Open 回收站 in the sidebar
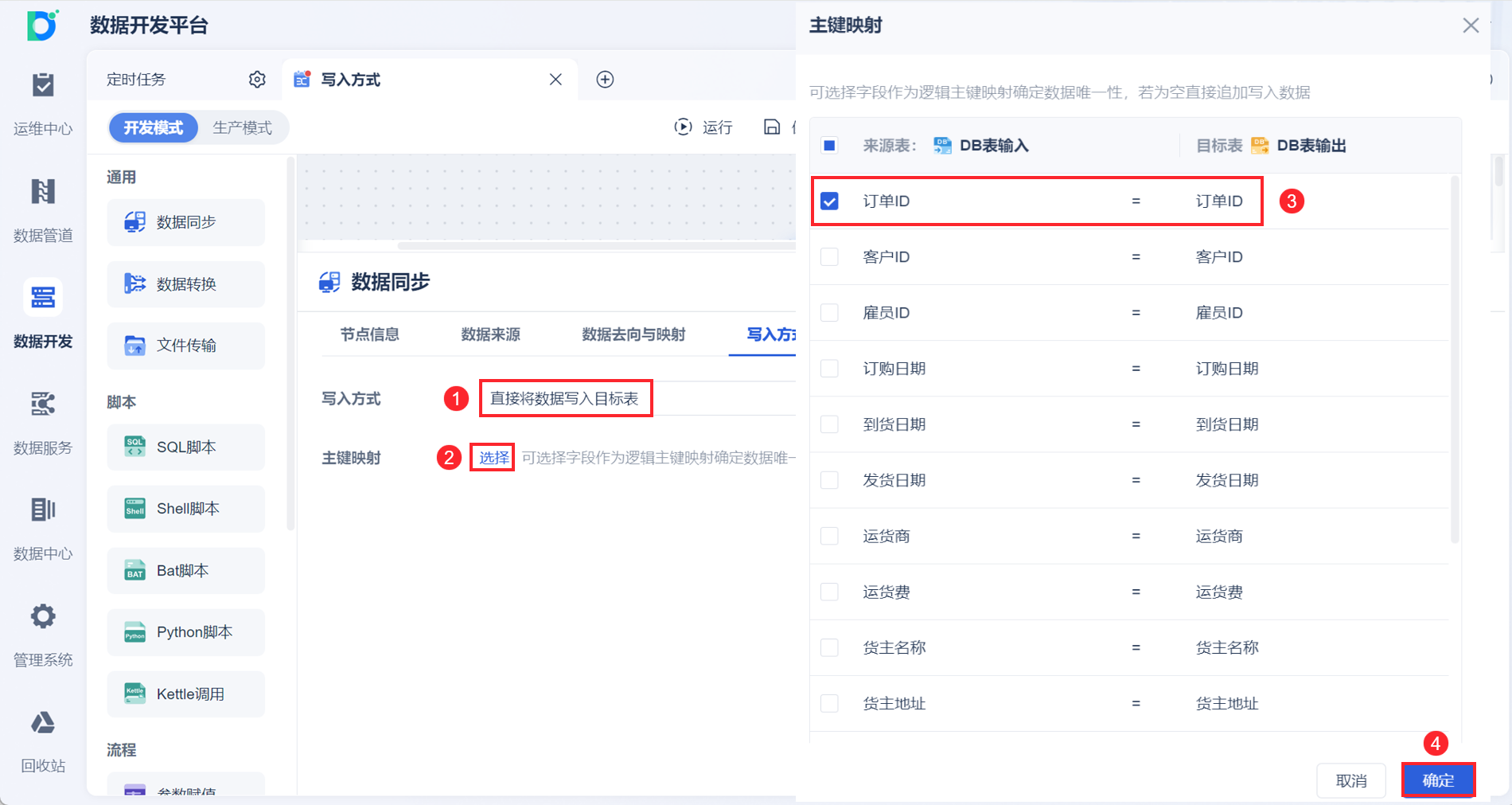The width and height of the screenshot is (1512, 805). pyautogui.click(x=43, y=741)
